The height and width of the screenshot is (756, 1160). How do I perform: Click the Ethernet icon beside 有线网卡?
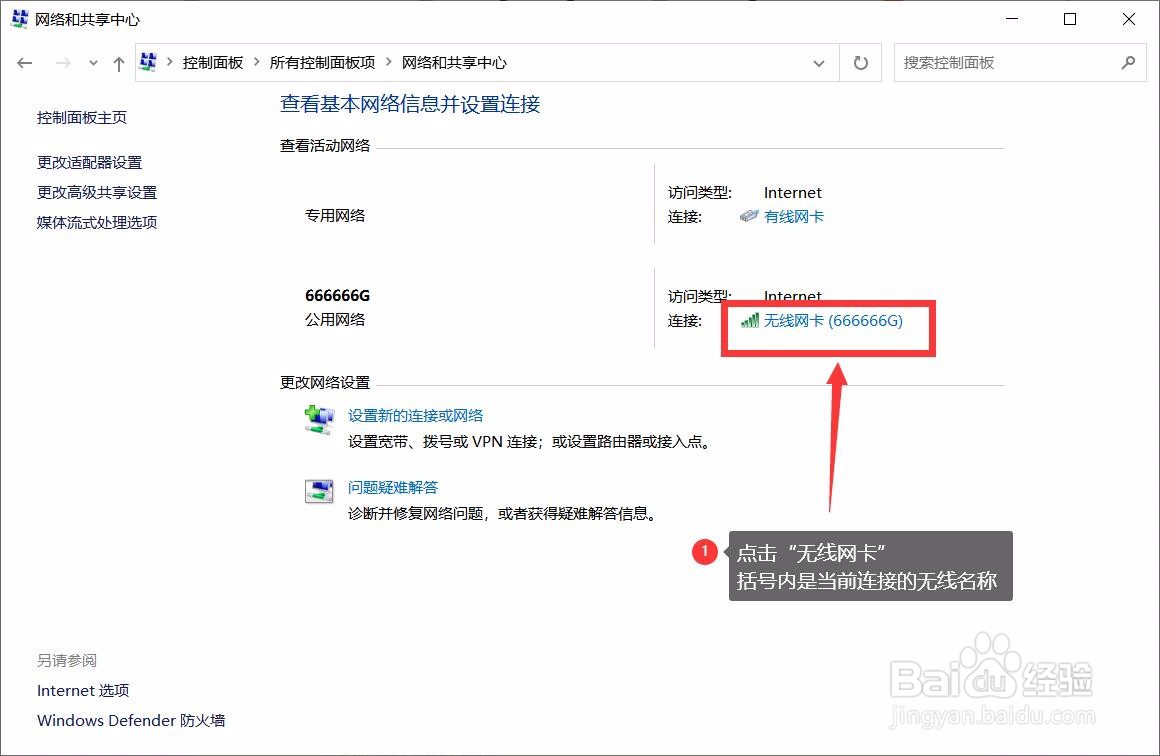[748, 216]
